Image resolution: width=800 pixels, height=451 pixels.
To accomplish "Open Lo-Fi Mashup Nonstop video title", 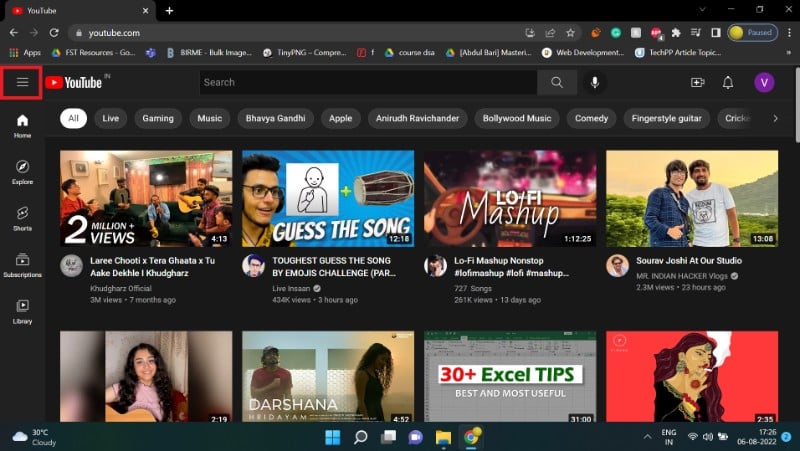I will point(511,267).
